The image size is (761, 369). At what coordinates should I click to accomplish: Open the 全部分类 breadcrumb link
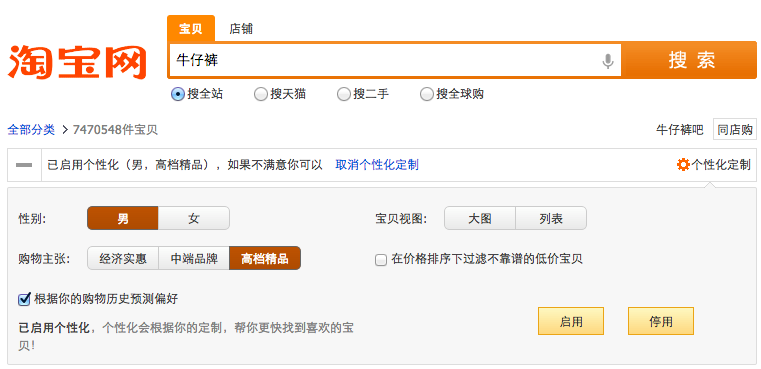tap(31, 130)
